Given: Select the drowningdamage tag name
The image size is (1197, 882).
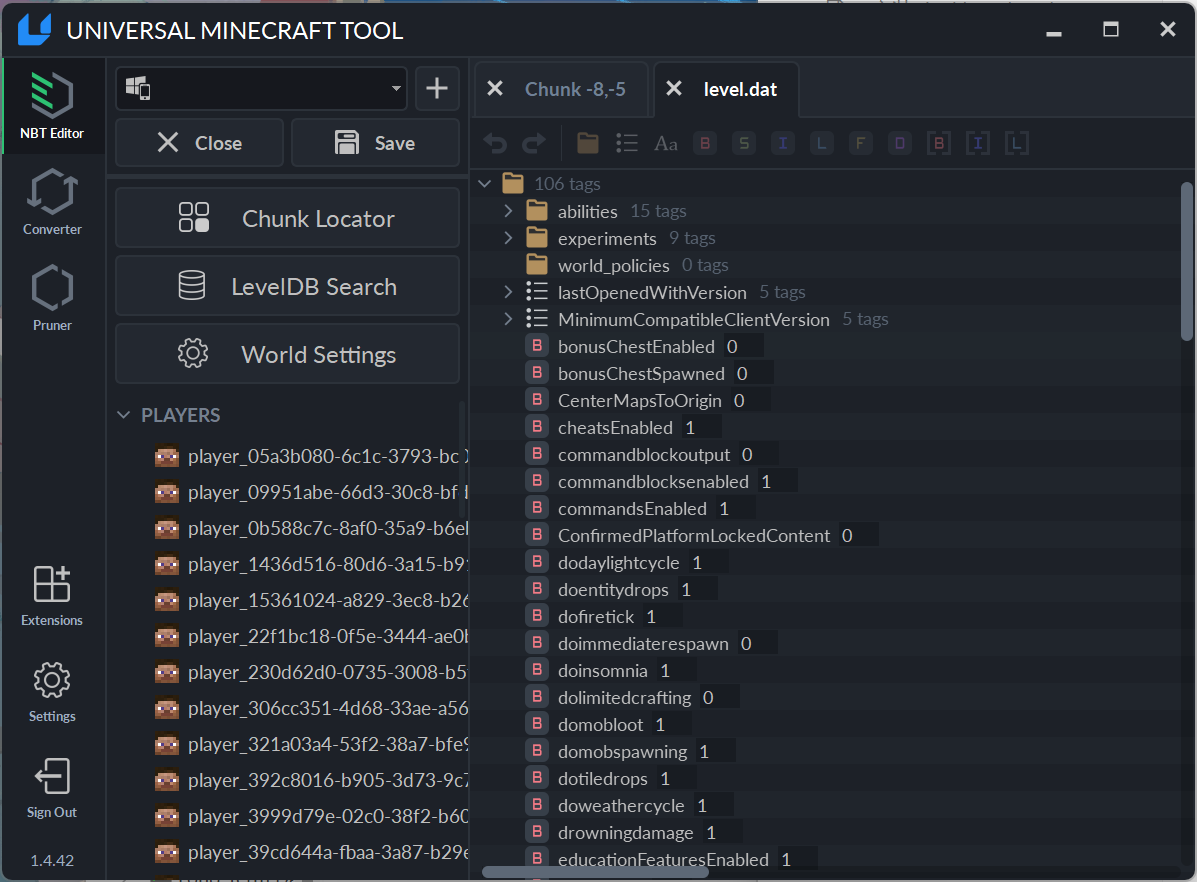Looking at the screenshot, I should 625,833.
